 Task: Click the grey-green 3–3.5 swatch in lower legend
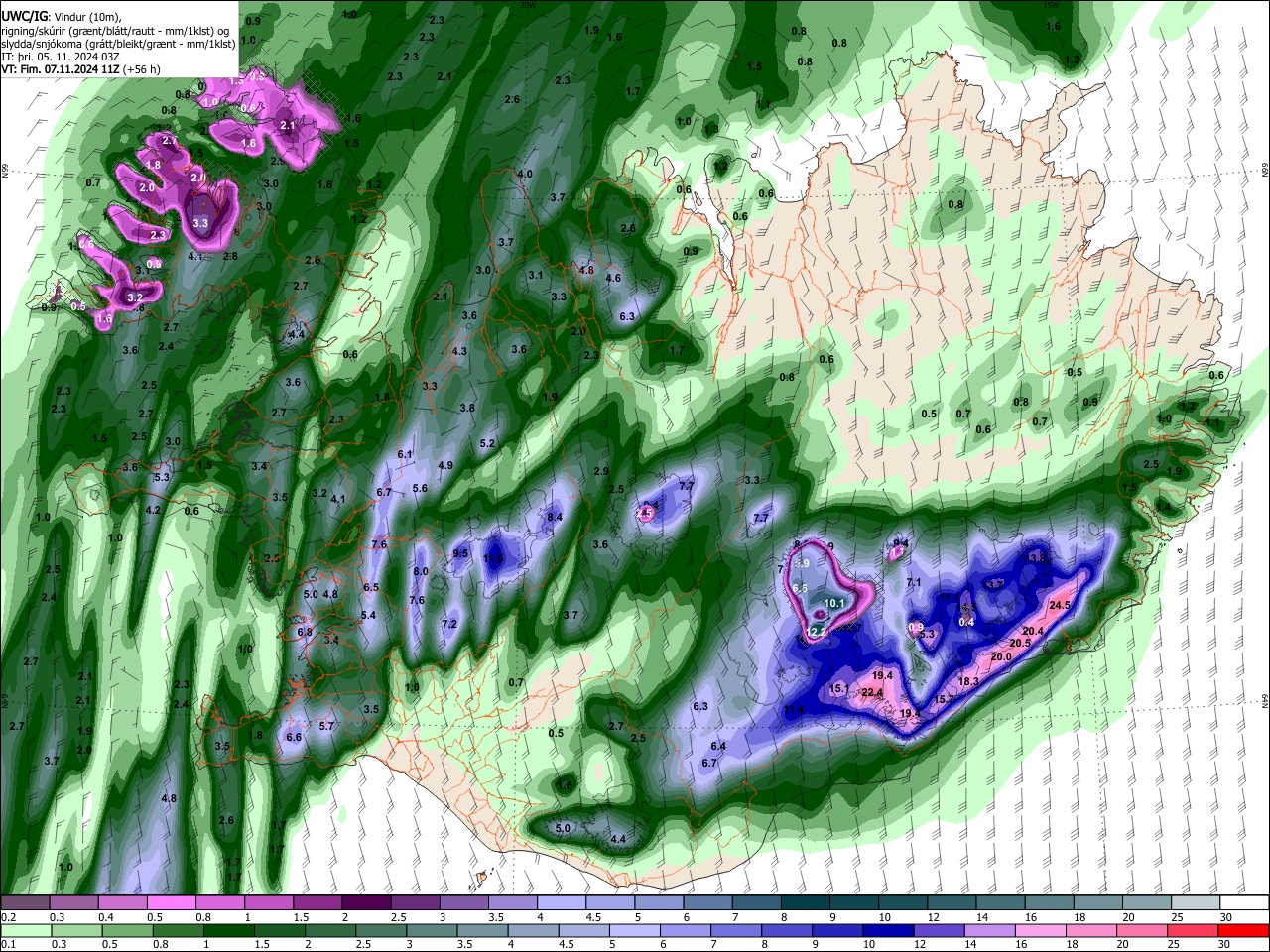433,930
